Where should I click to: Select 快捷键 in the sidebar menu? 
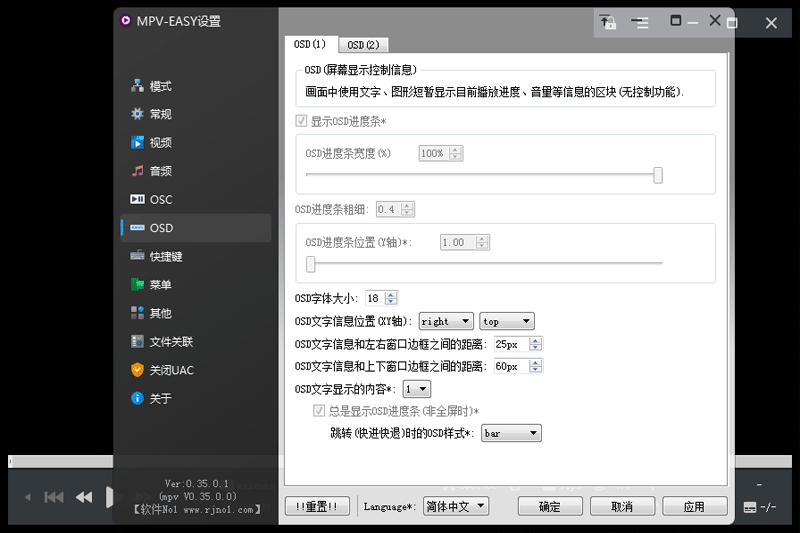click(x=196, y=256)
